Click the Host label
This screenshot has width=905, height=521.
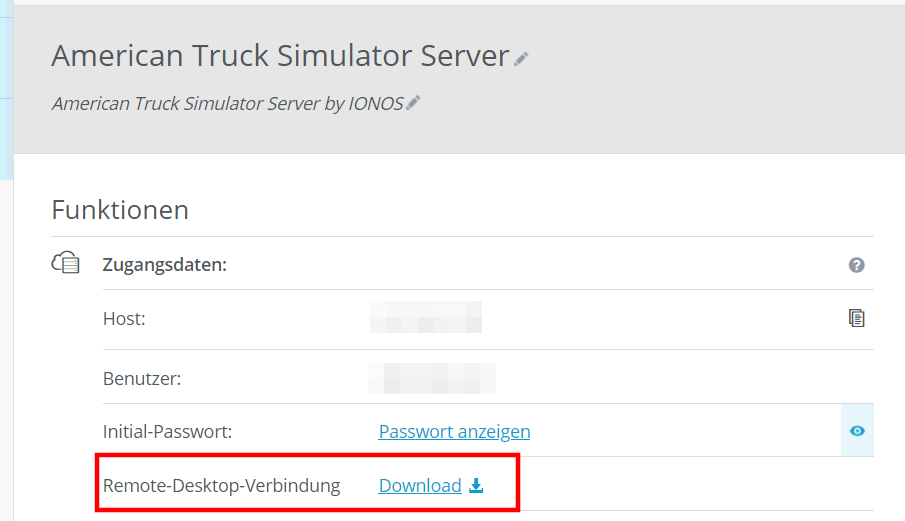pos(124,318)
